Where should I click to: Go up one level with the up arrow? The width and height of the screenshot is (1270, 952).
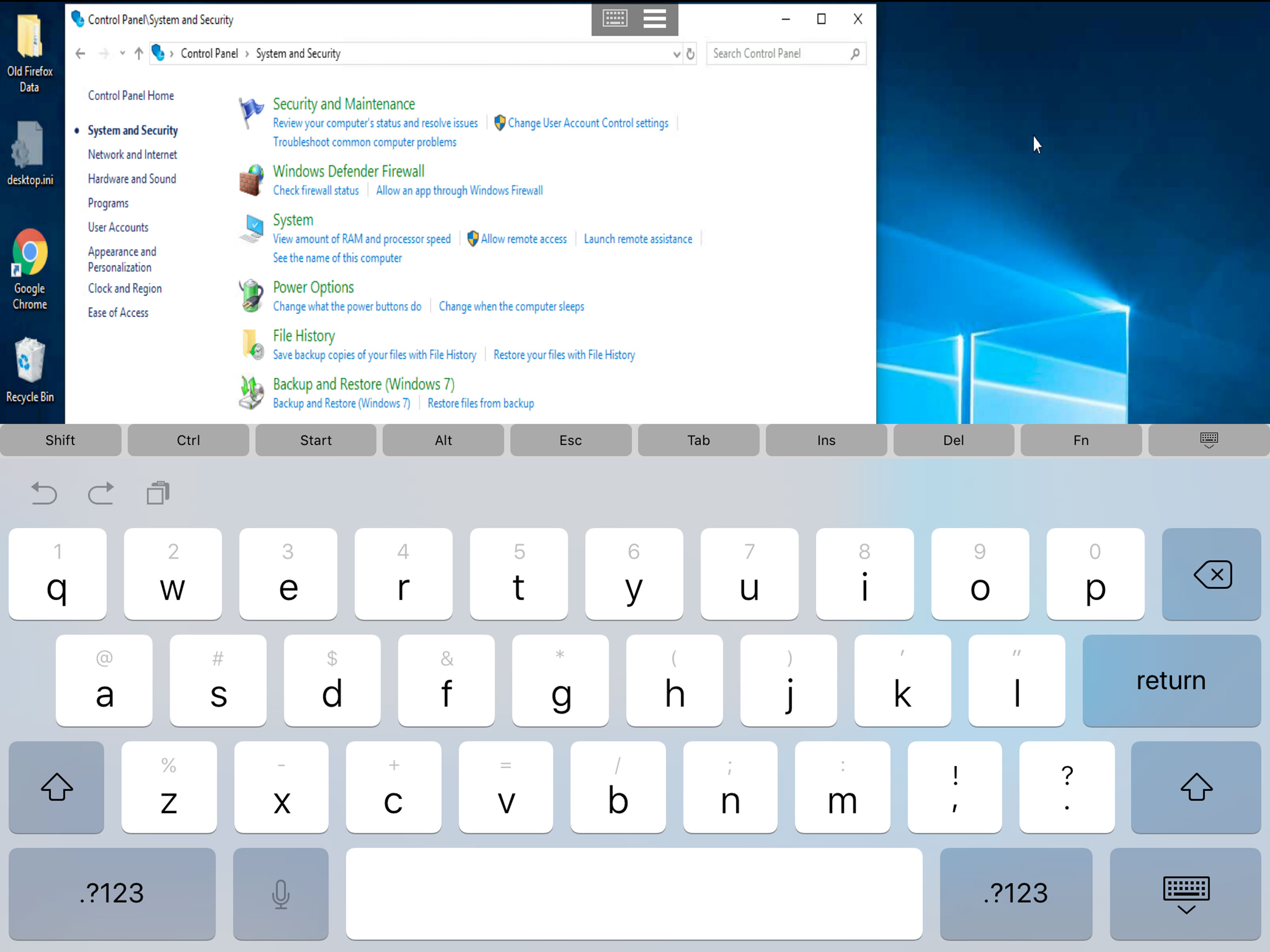pyautogui.click(x=139, y=54)
